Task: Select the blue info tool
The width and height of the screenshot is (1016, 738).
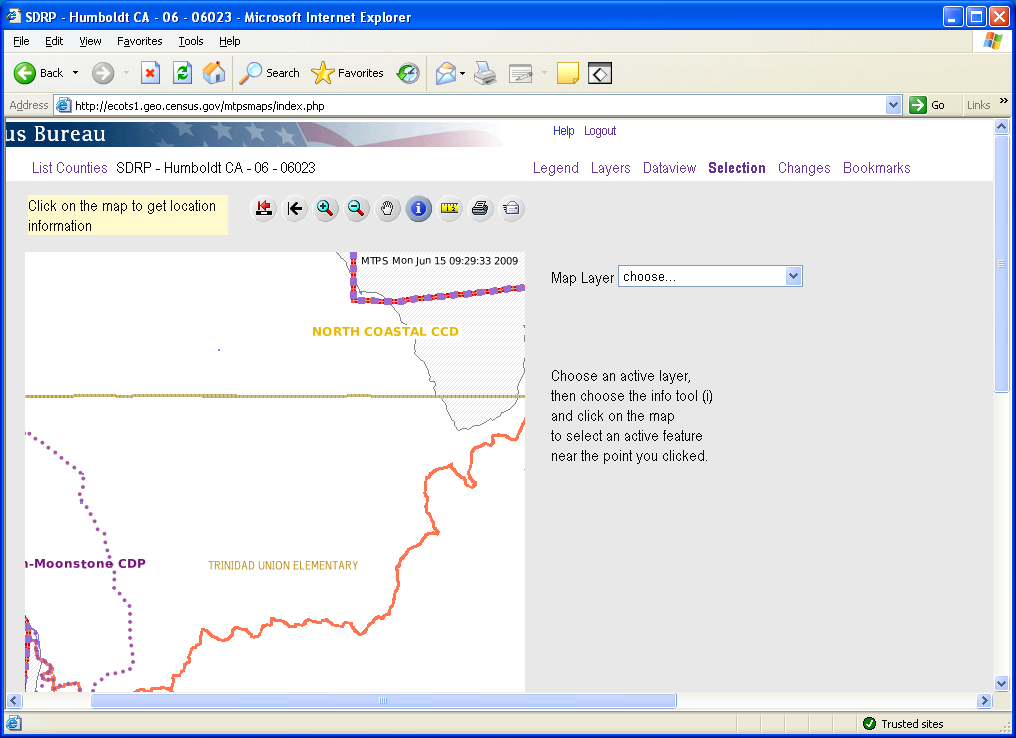Action: click(419, 209)
